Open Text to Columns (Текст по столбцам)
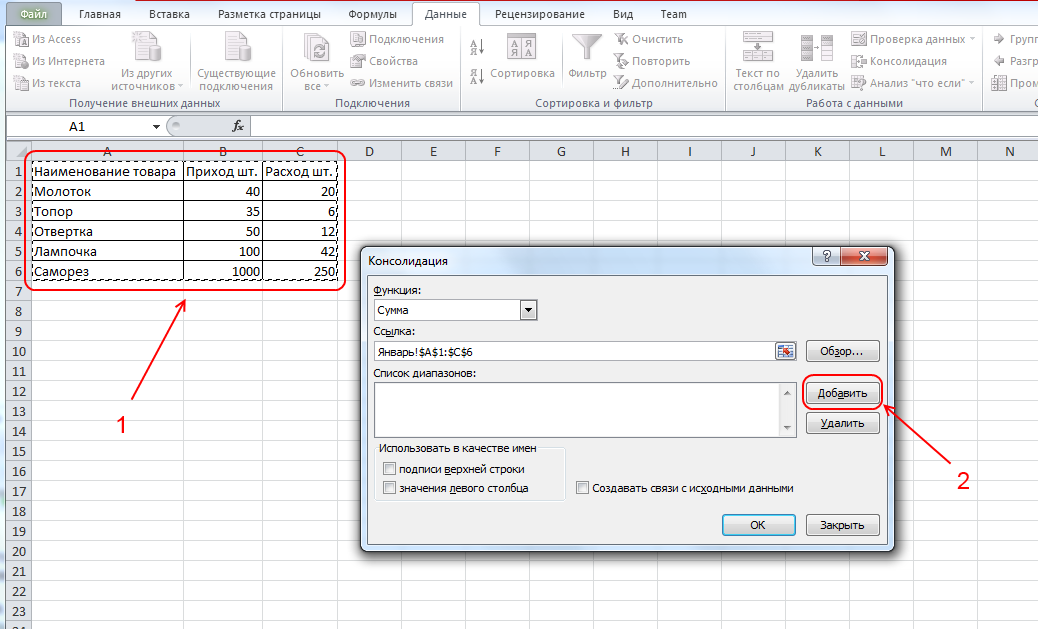1038x629 pixels. 758,62
